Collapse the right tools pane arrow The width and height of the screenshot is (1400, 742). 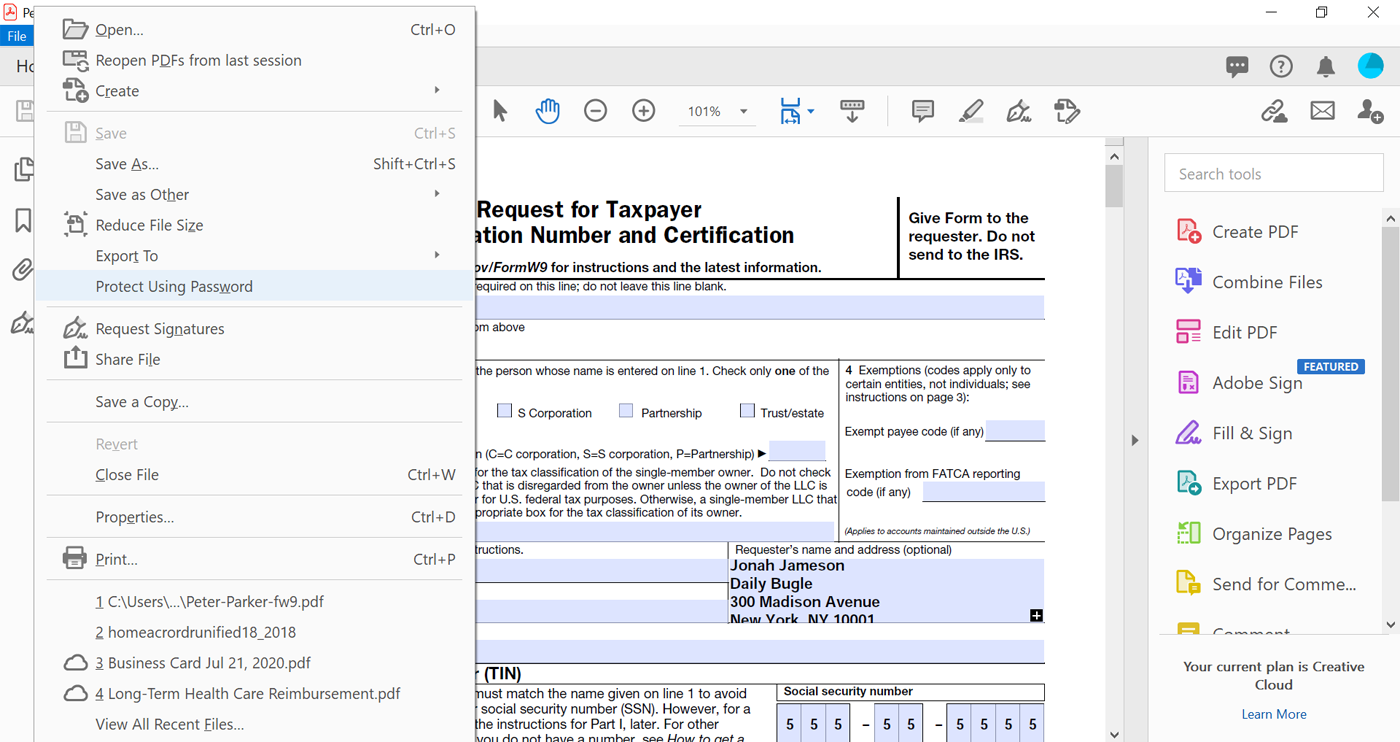[1134, 440]
